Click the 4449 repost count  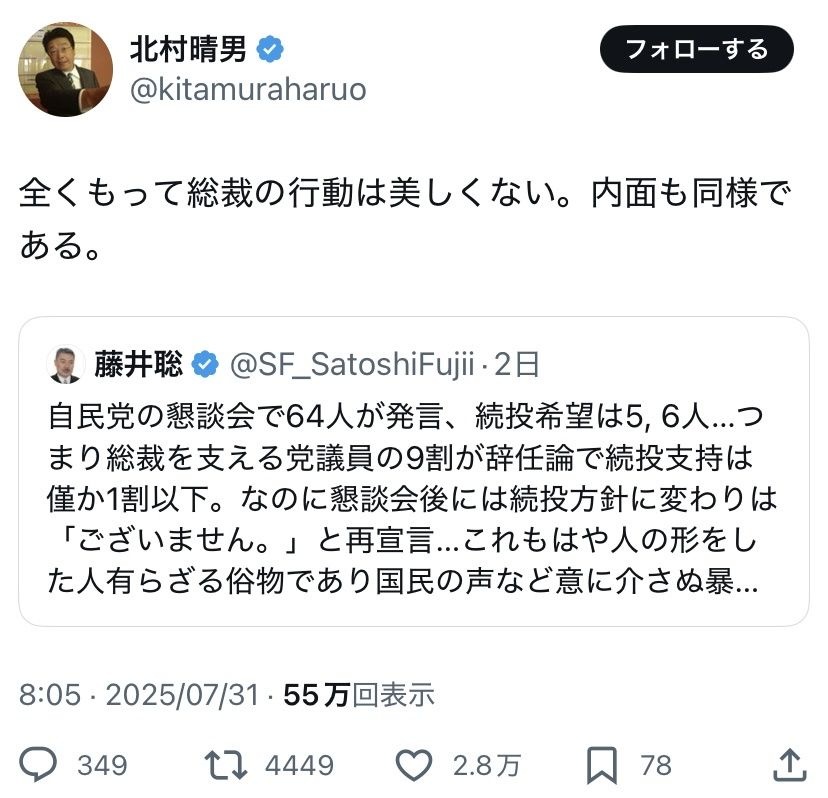click(x=299, y=766)
